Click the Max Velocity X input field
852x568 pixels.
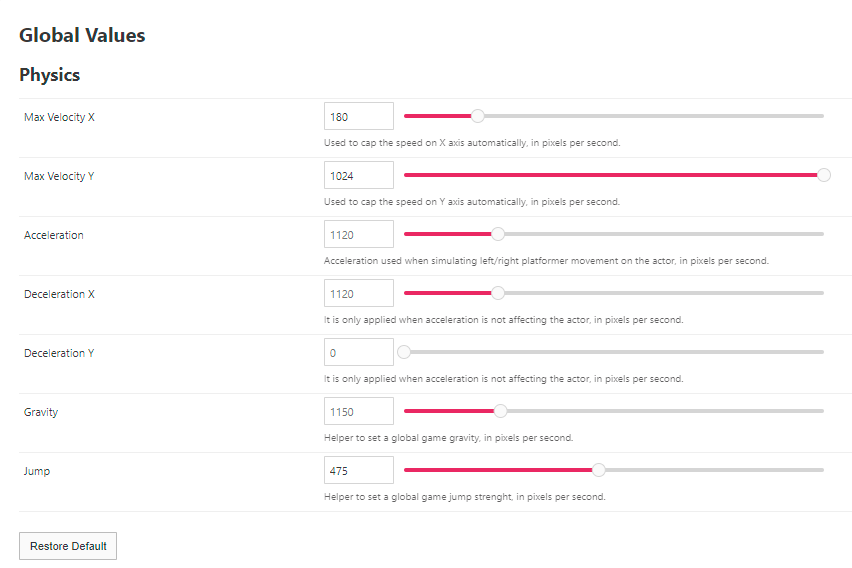359,116
